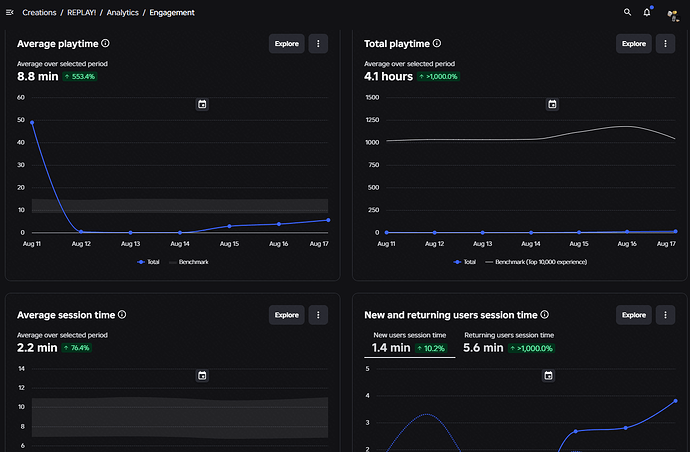Go to Creations breadcrumb
Viewport: 690px width, 452px height.
coord(39,13)
